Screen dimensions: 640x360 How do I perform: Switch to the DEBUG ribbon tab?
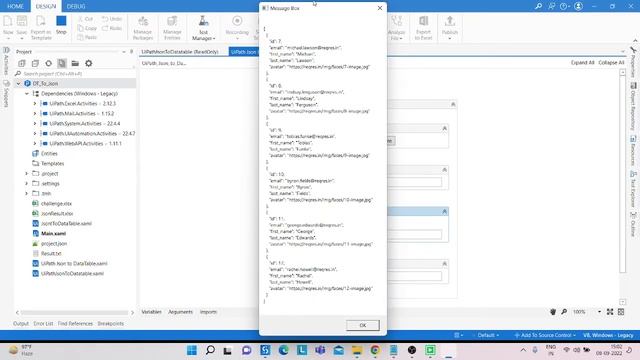click(x=76, y=6)
